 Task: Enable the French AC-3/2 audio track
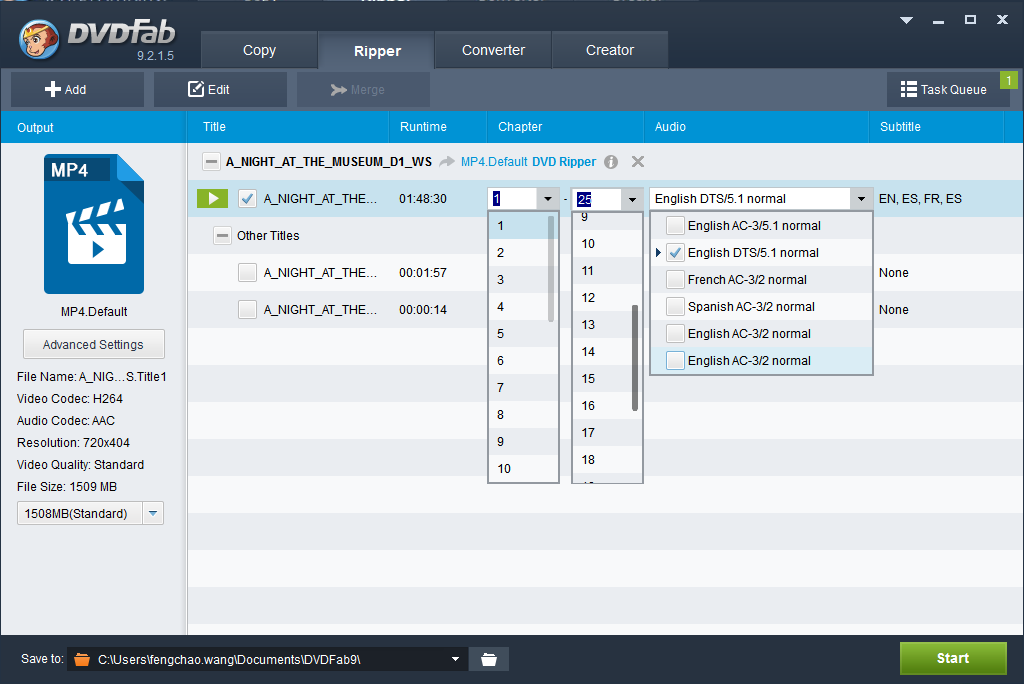pyautogui.click(x=676, y=280)
